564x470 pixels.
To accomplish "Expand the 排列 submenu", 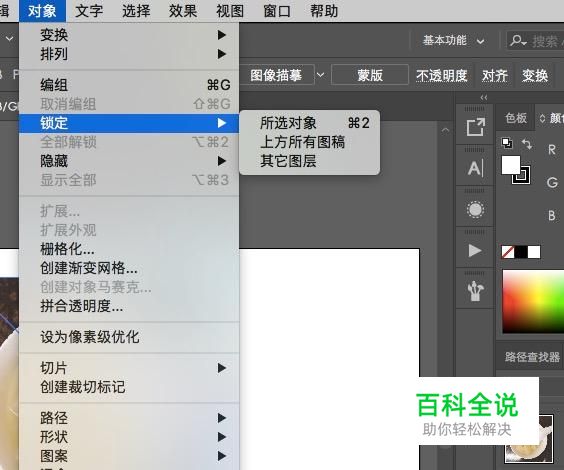I will coord(129,54).
